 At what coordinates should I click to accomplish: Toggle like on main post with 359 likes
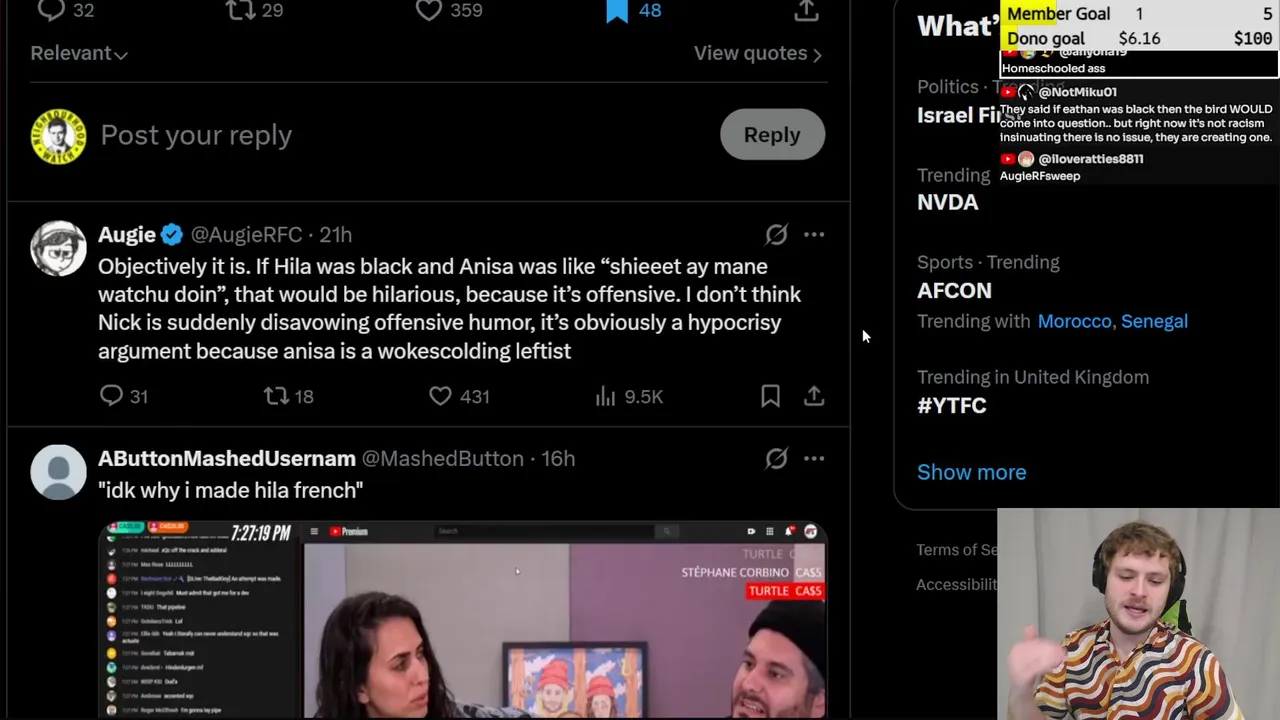(x=429, y=10)
